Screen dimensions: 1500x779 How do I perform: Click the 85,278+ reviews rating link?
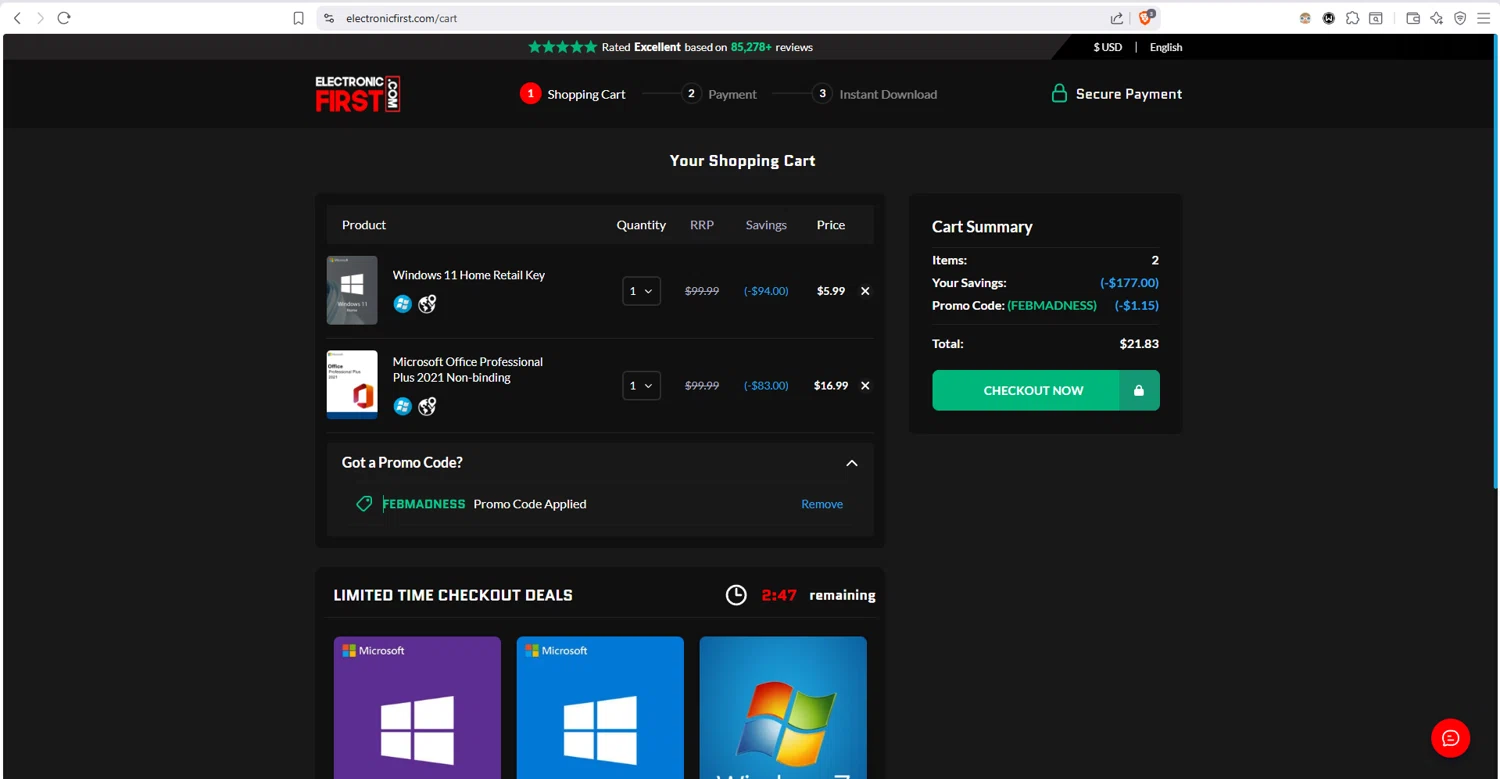[x=771, y=47]
